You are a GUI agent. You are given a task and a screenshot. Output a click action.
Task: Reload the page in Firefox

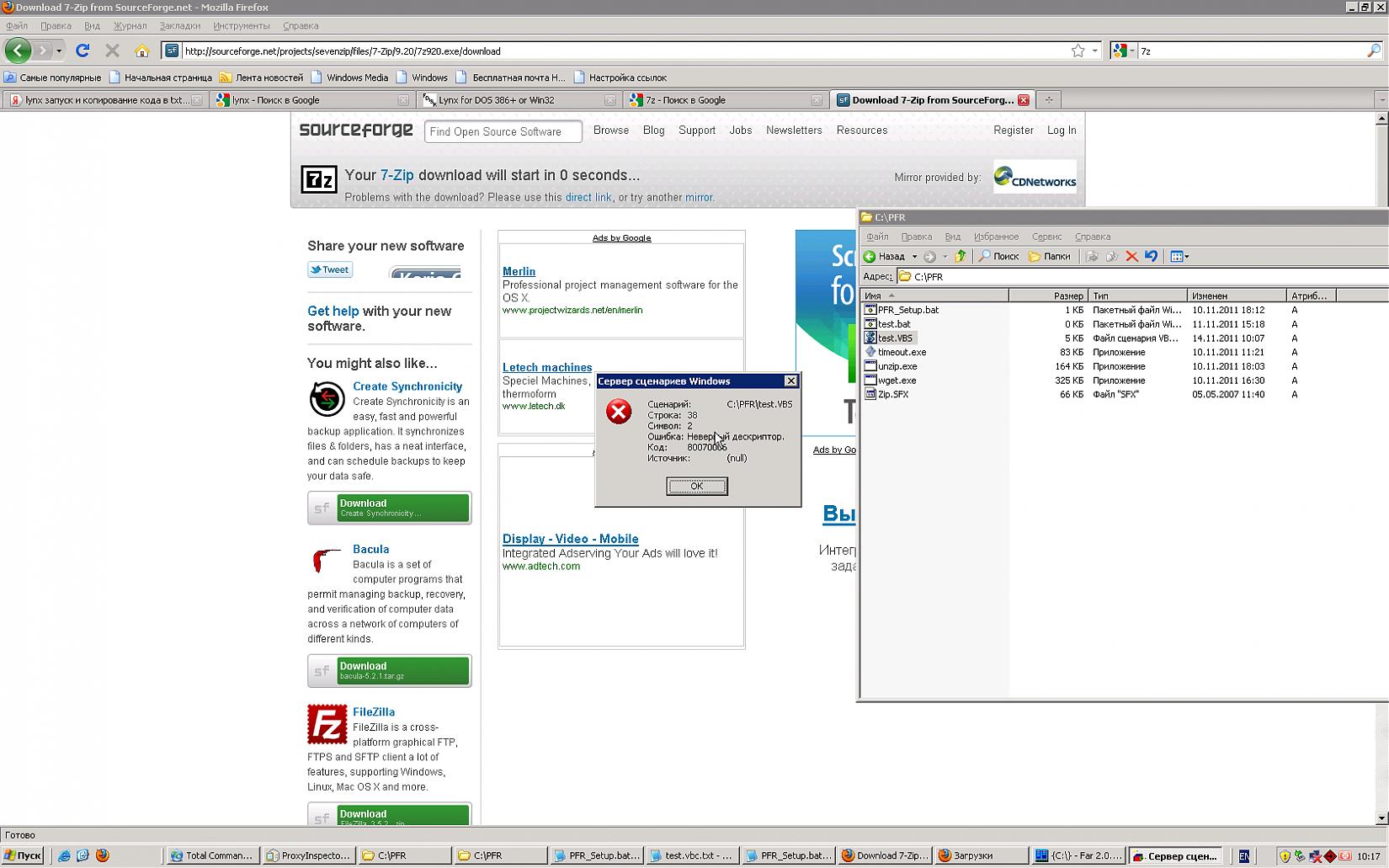pos(82,51)
